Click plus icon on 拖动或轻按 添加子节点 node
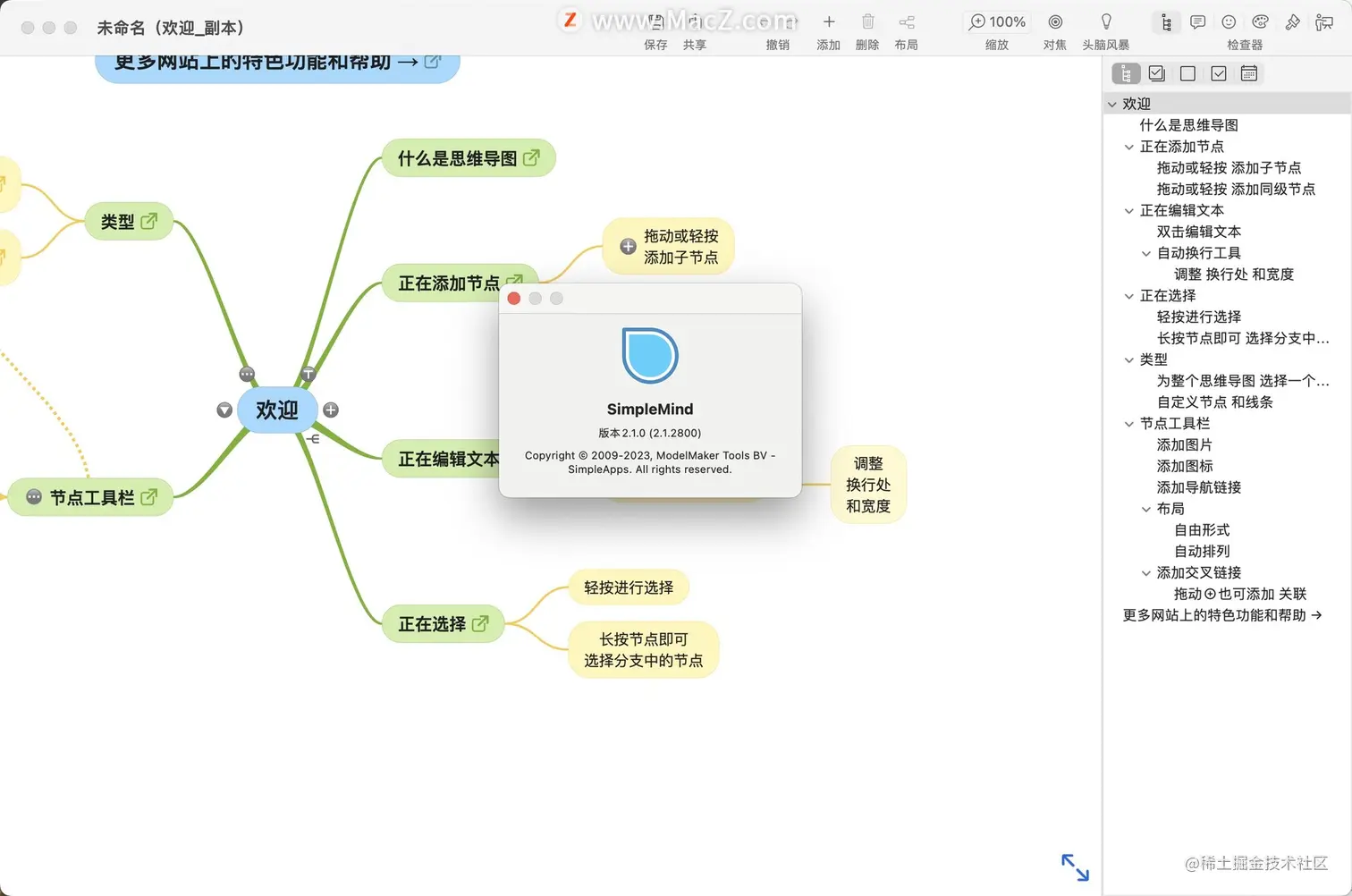Image resolution: width=1352 pixels, height=896 pixels. click(x=629, y=247)
